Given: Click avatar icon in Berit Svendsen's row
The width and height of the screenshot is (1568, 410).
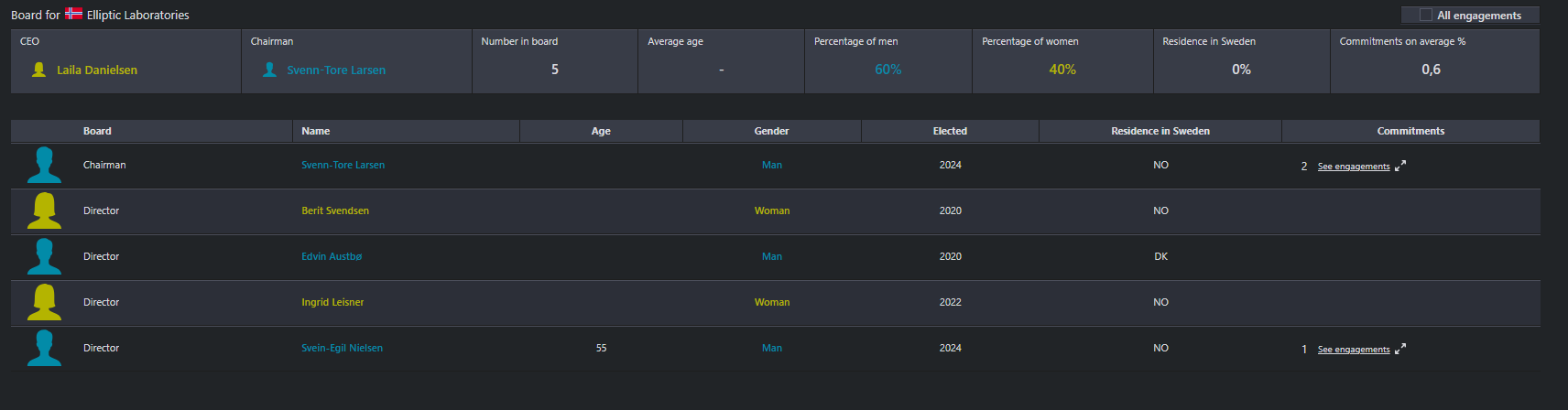Looking at the screenshot, I should click(44, 211).
